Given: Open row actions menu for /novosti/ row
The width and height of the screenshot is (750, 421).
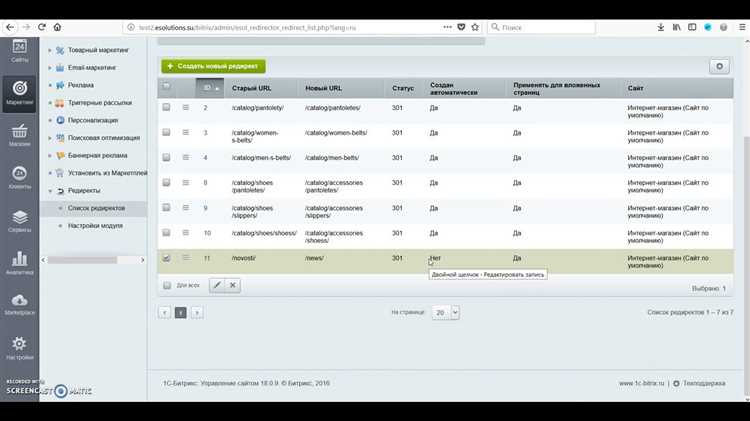Looking at the screenshot, I should coord(186,258).
